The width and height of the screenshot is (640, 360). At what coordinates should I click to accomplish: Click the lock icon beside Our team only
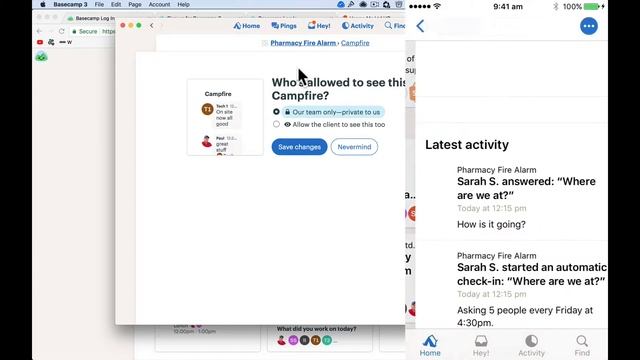coord(287,112)
